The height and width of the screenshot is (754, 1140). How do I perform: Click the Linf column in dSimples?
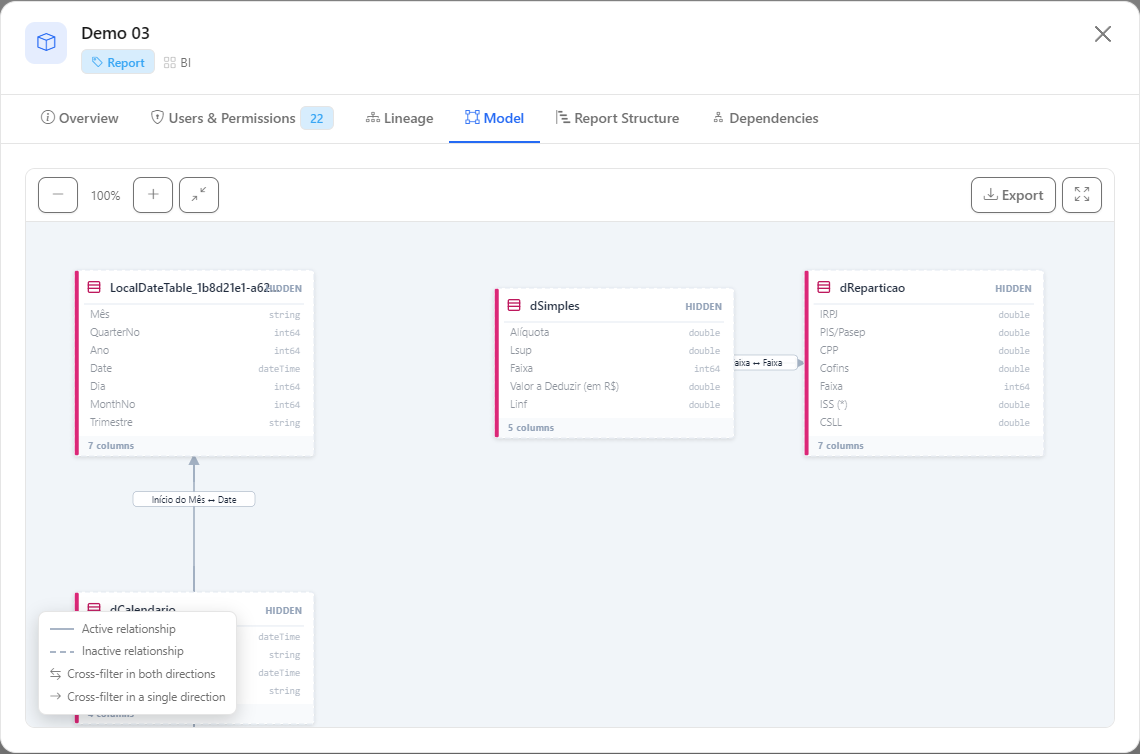[615, 404]
